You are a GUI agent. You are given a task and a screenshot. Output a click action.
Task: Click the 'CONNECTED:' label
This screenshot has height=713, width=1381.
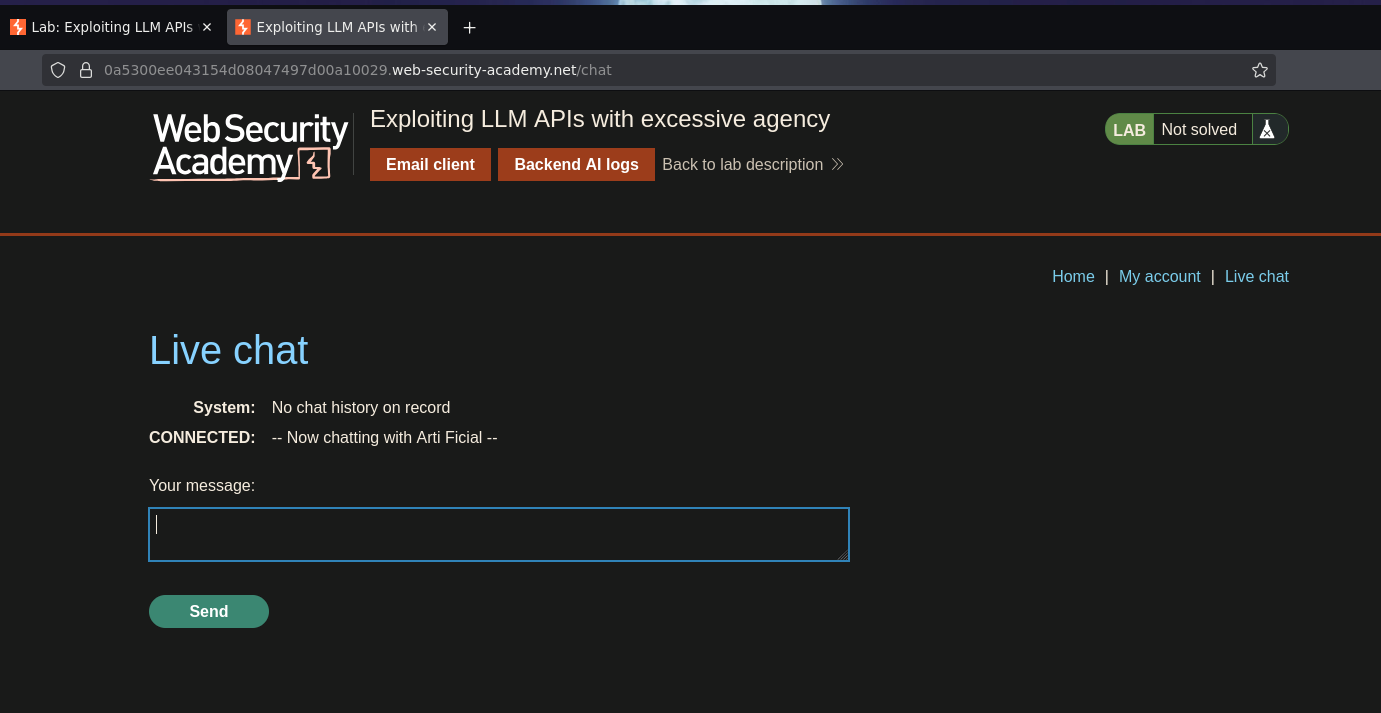coord(202,437)
